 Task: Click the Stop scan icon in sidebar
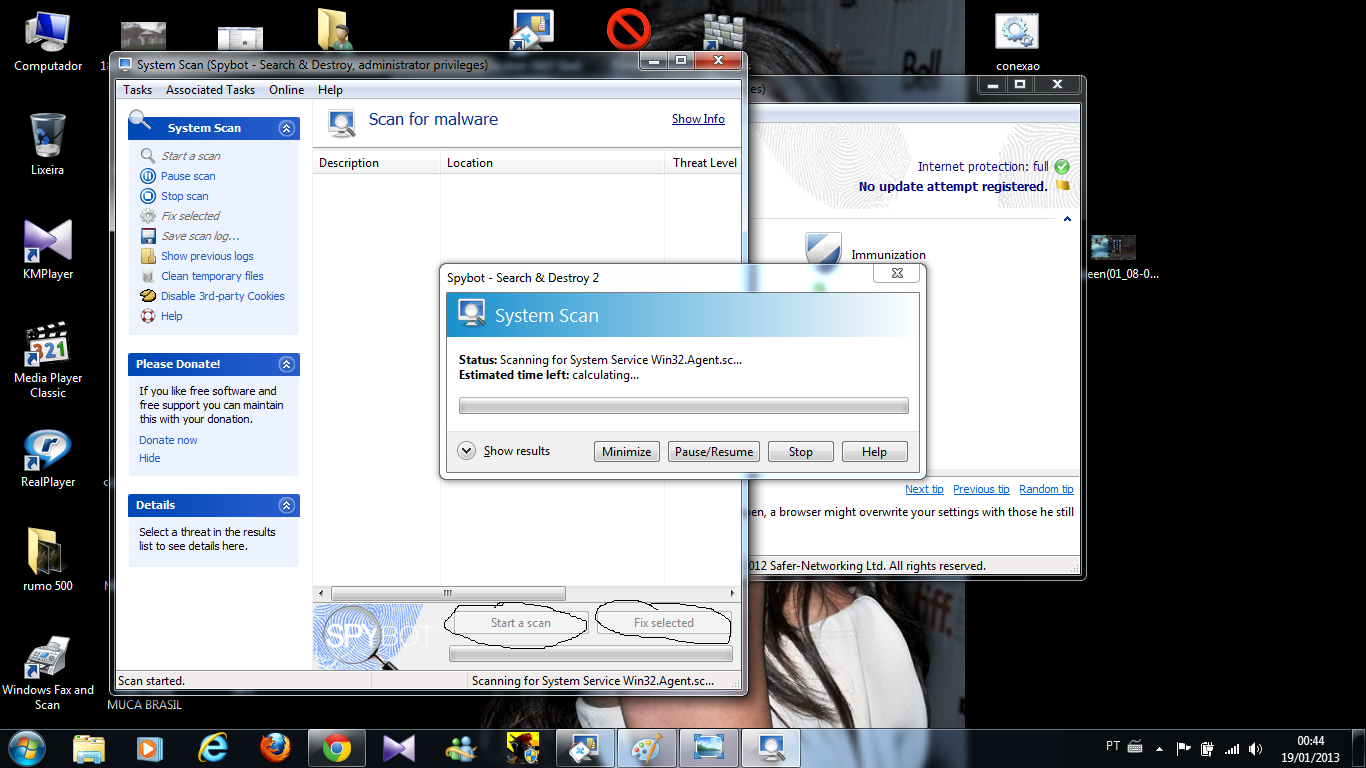148,196
